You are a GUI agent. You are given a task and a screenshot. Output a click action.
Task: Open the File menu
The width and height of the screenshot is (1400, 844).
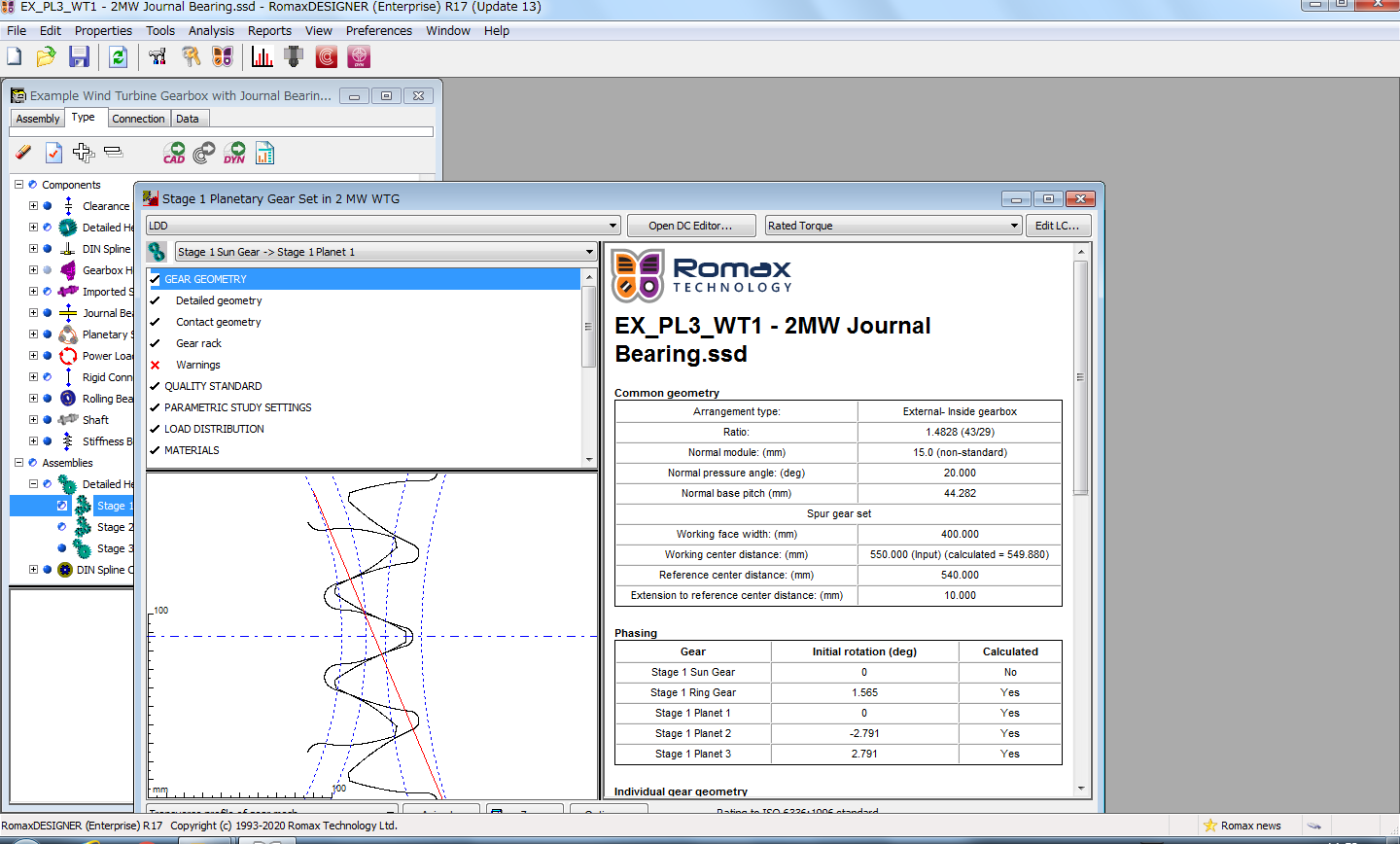point(17,31)
